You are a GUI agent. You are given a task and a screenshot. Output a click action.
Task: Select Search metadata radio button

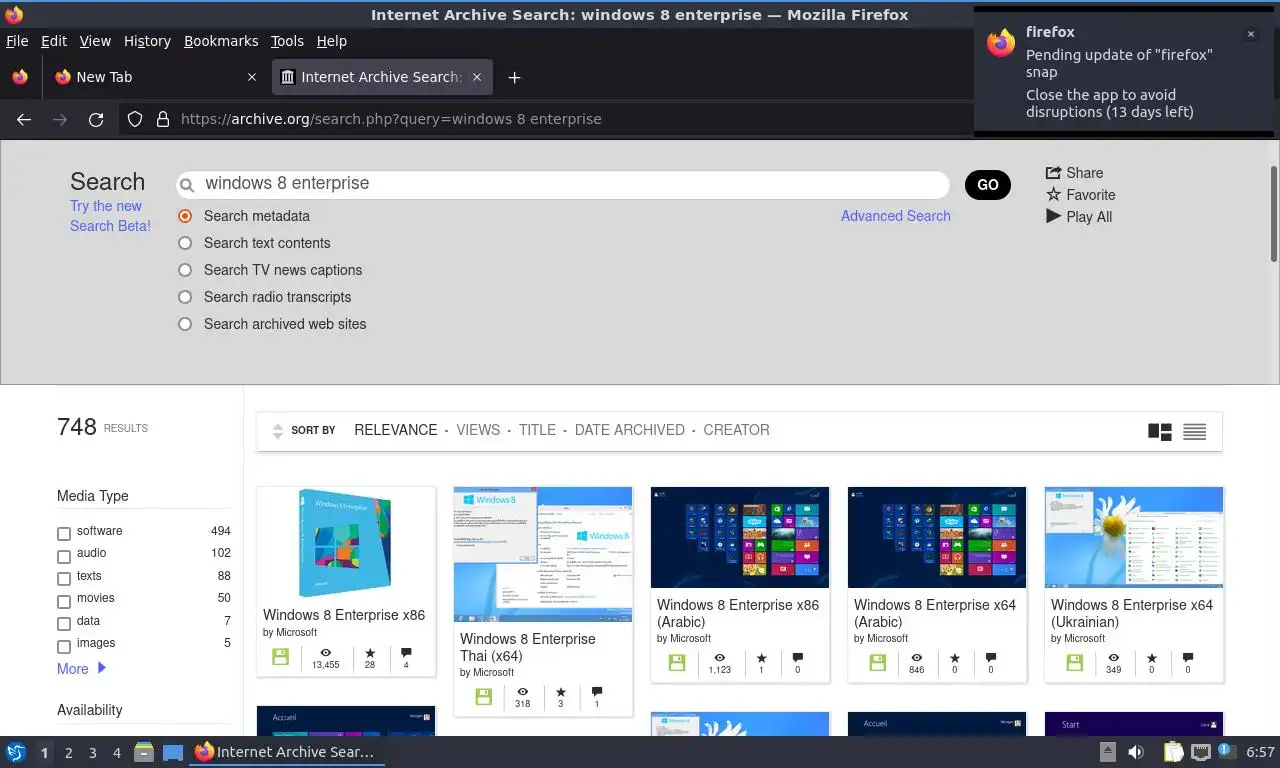click(x=185, y=216)
